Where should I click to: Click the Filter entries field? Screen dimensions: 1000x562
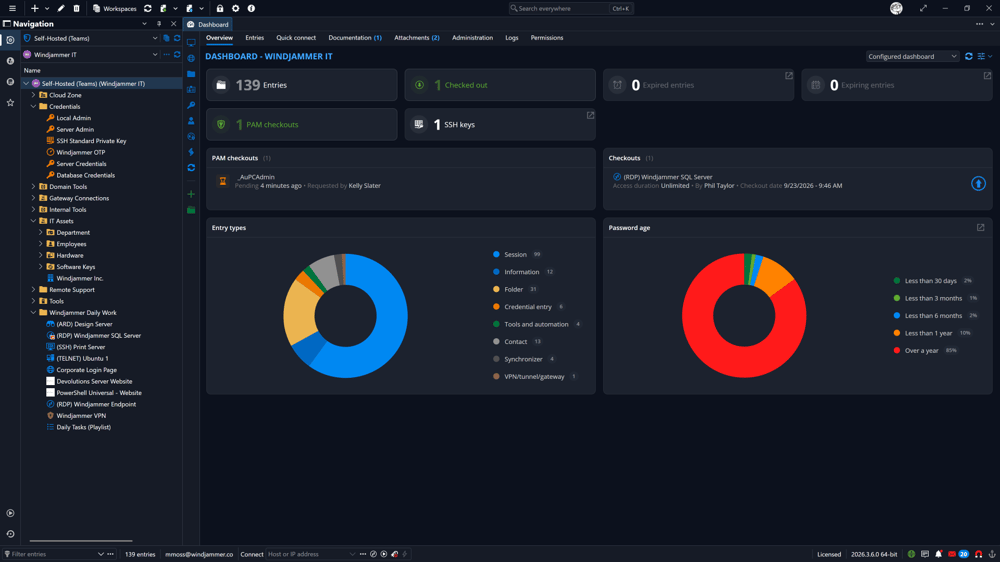coord(54,554)
